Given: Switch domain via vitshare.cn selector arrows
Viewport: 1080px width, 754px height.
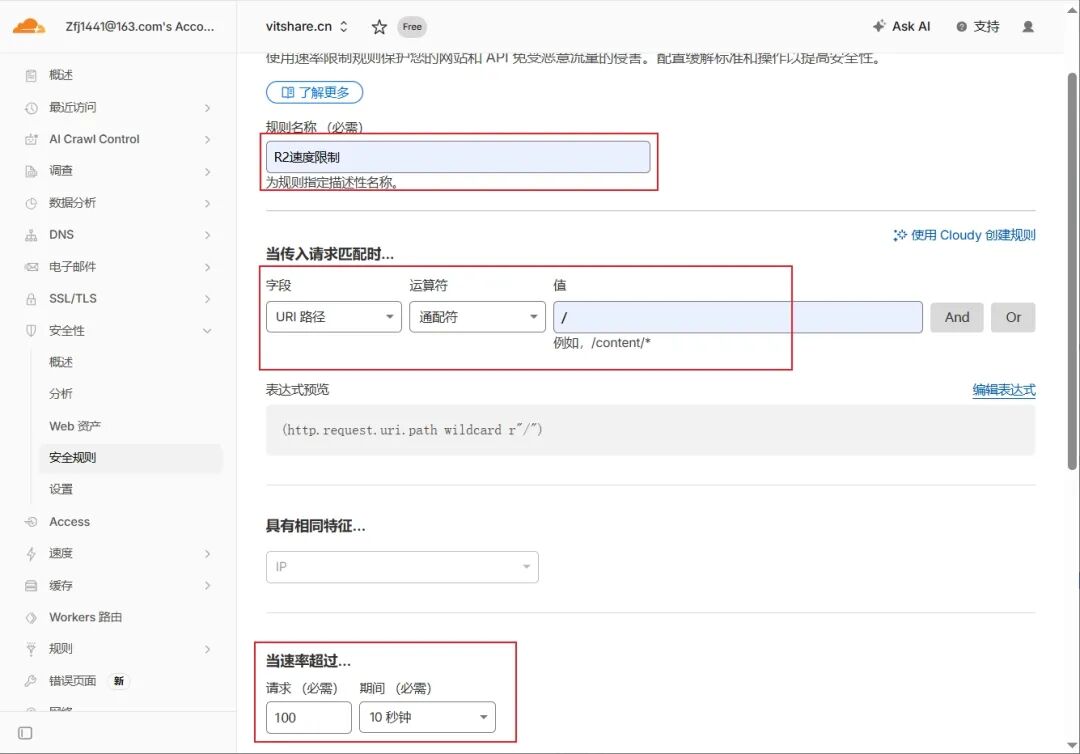Looking at the screenshot, I should 344,27.
